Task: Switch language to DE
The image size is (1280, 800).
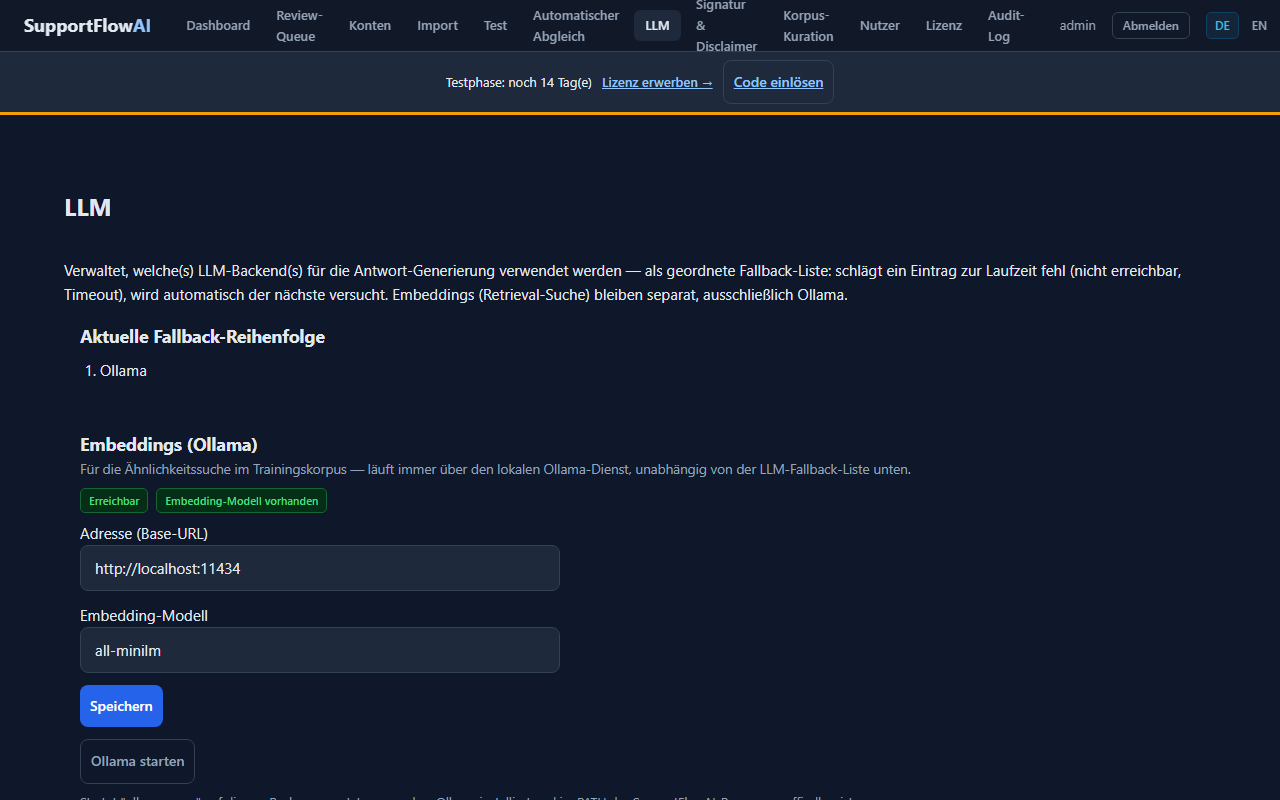Action: click(1222, 26)
